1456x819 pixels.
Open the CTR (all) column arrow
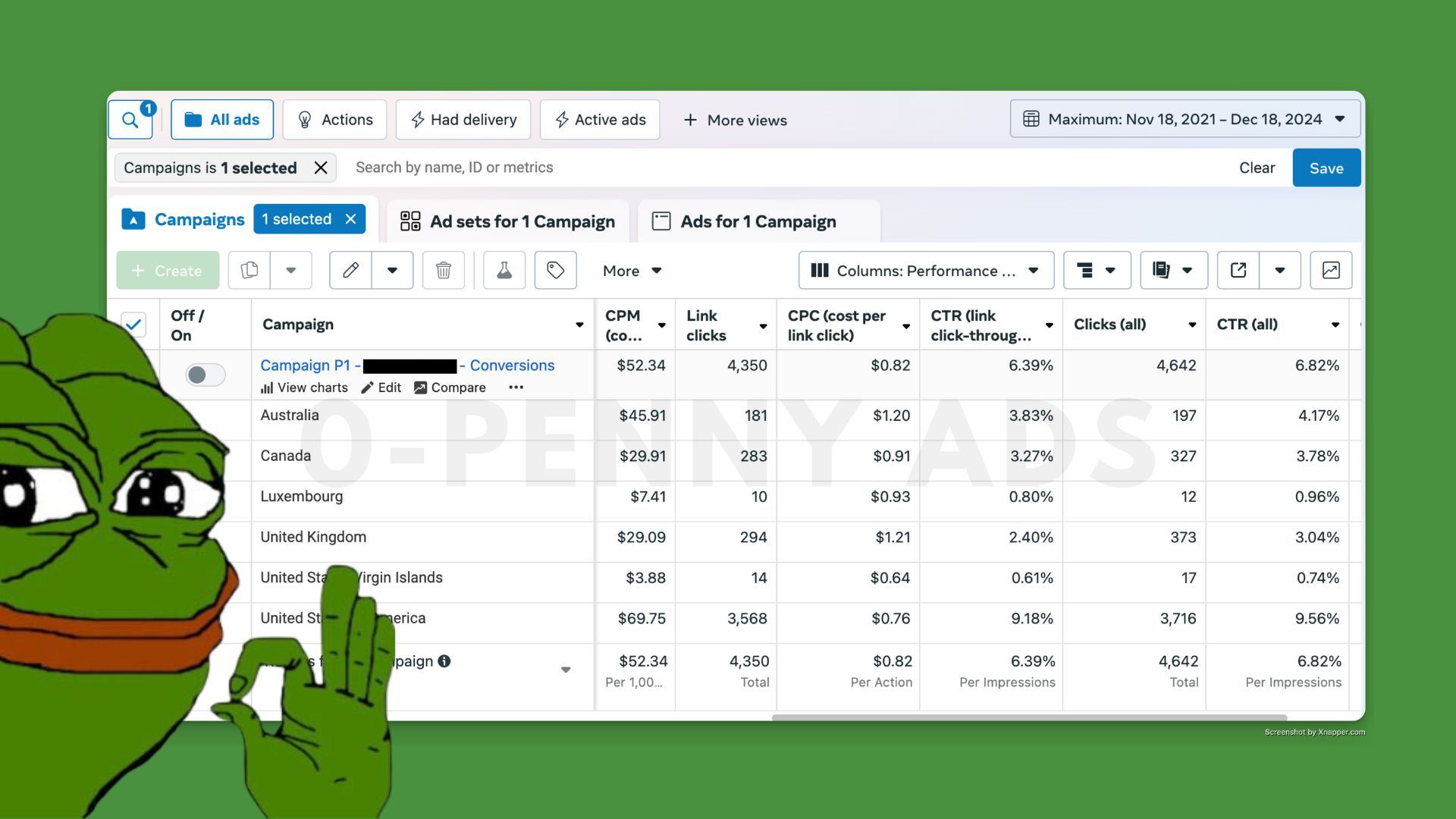(x=1335, y=325)
